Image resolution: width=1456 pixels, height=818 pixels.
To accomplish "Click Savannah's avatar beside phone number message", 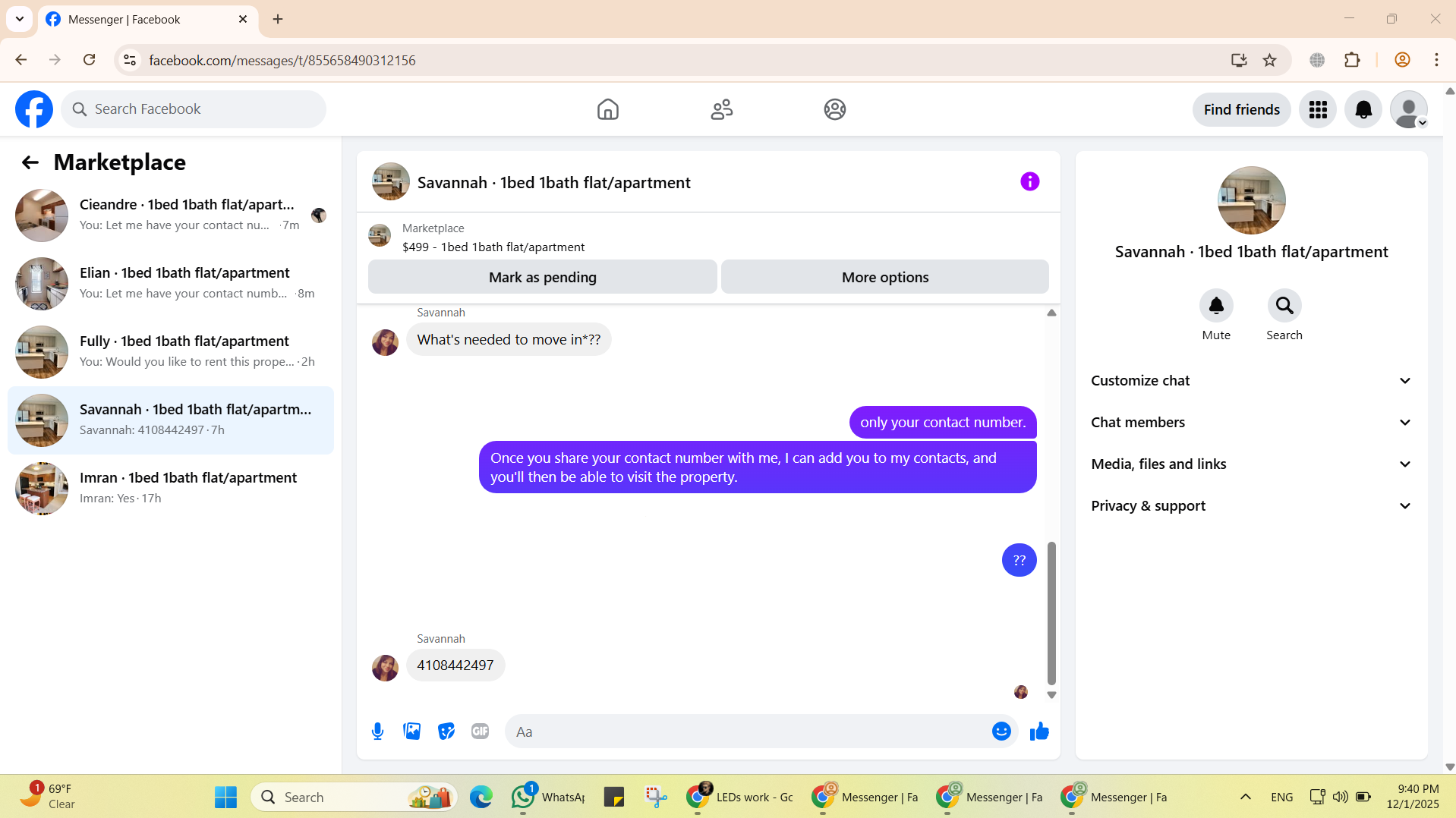I will point(385,668).
